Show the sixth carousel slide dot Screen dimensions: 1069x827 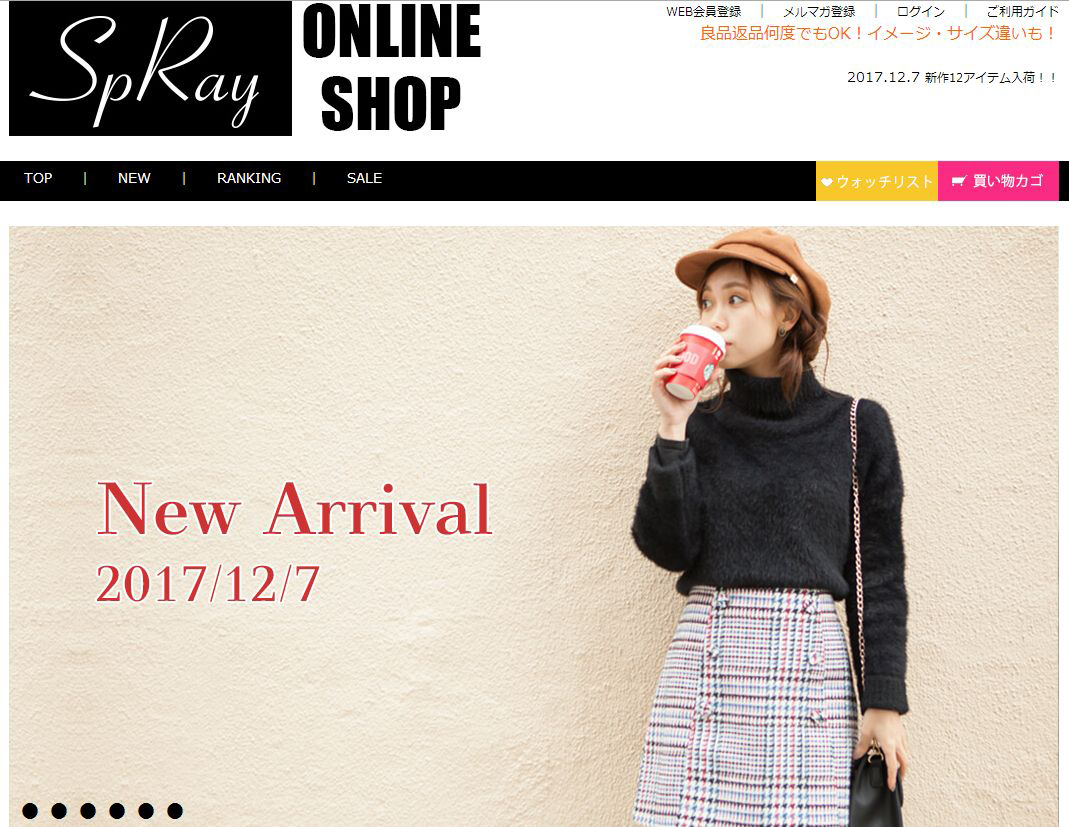[x=175, y=811]
